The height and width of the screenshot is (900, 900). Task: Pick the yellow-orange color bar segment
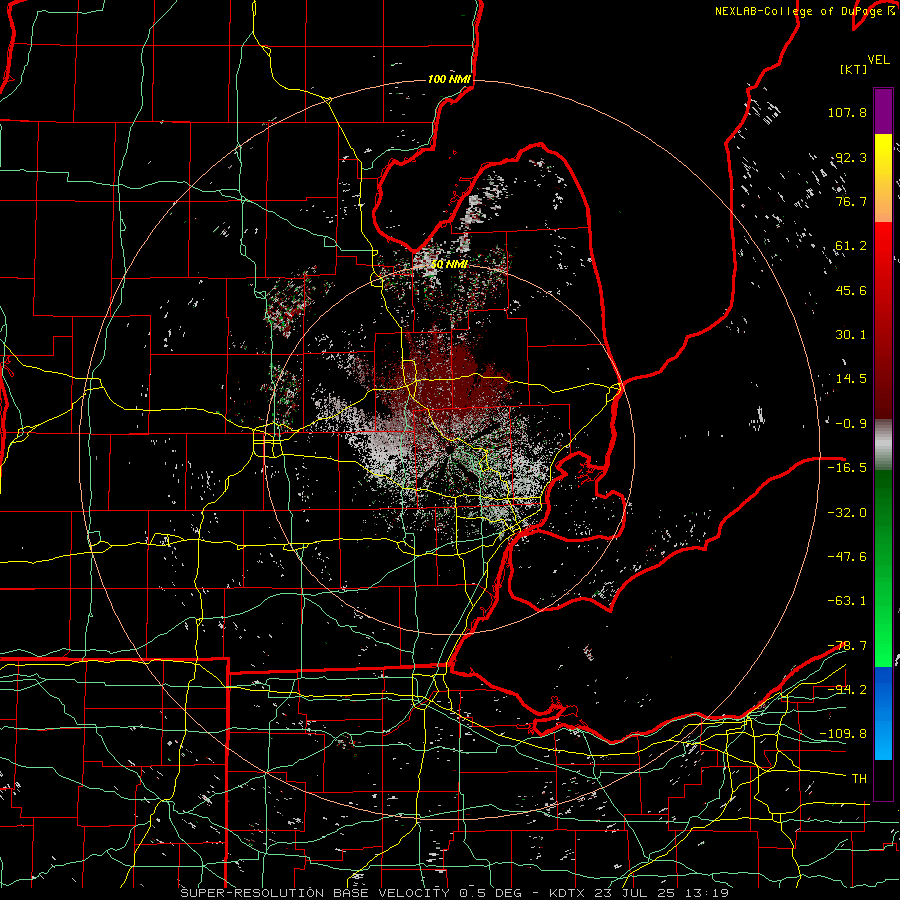pyautogui.click(x=883, y=178)
